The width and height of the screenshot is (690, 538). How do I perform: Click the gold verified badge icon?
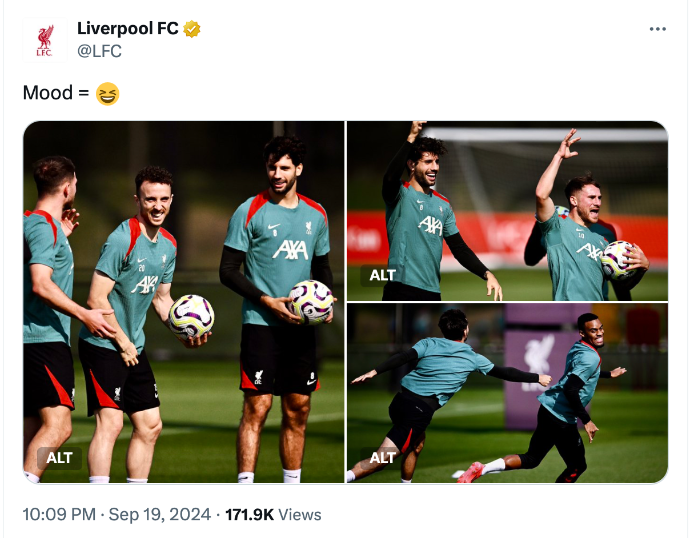[192, 29]
